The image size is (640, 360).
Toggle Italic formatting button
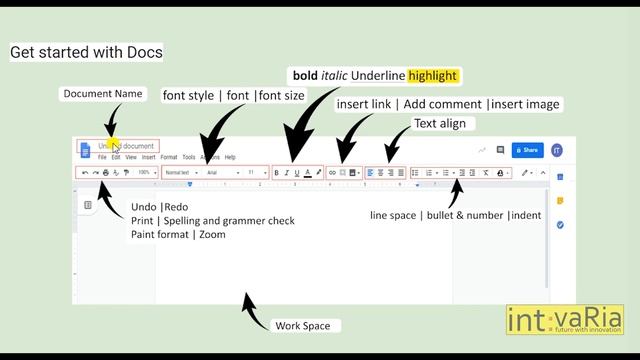[x=287, y=173]
